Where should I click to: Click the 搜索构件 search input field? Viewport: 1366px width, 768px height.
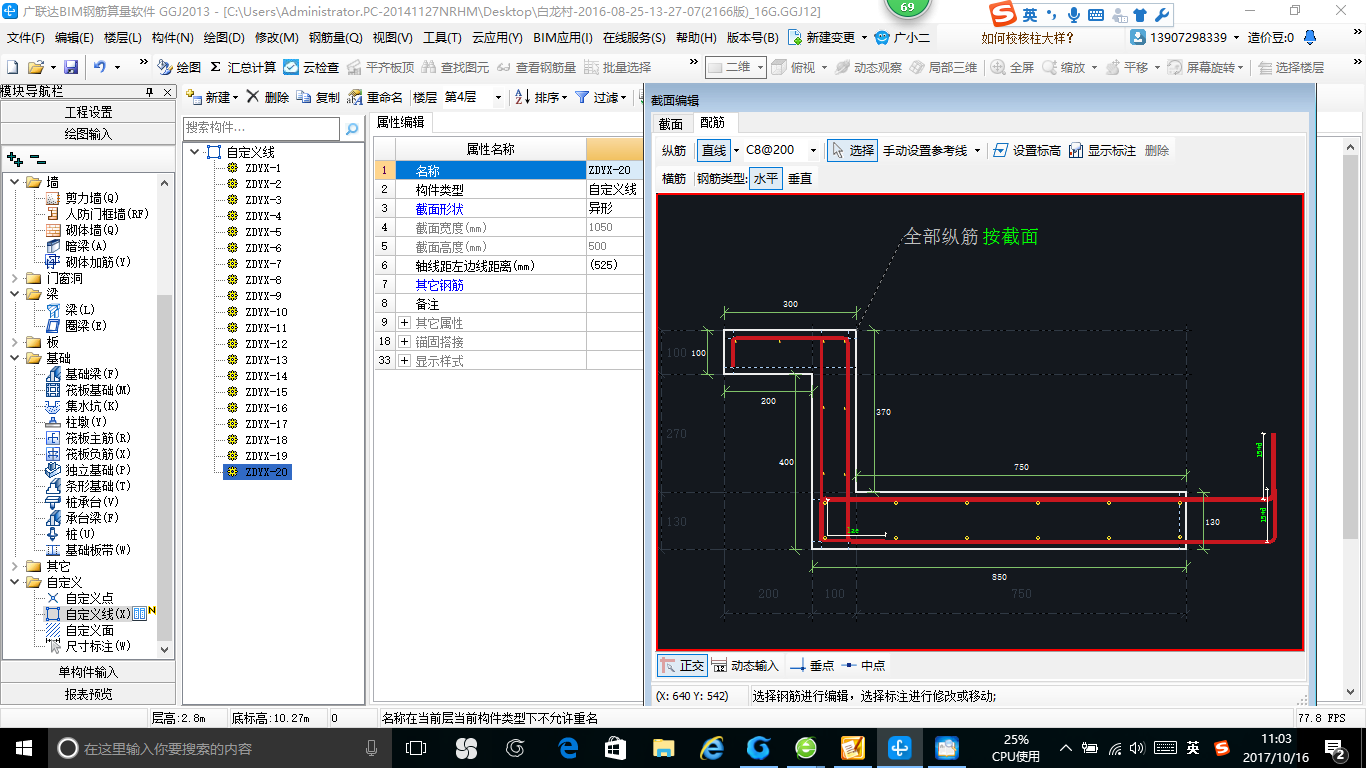[262, 129]
